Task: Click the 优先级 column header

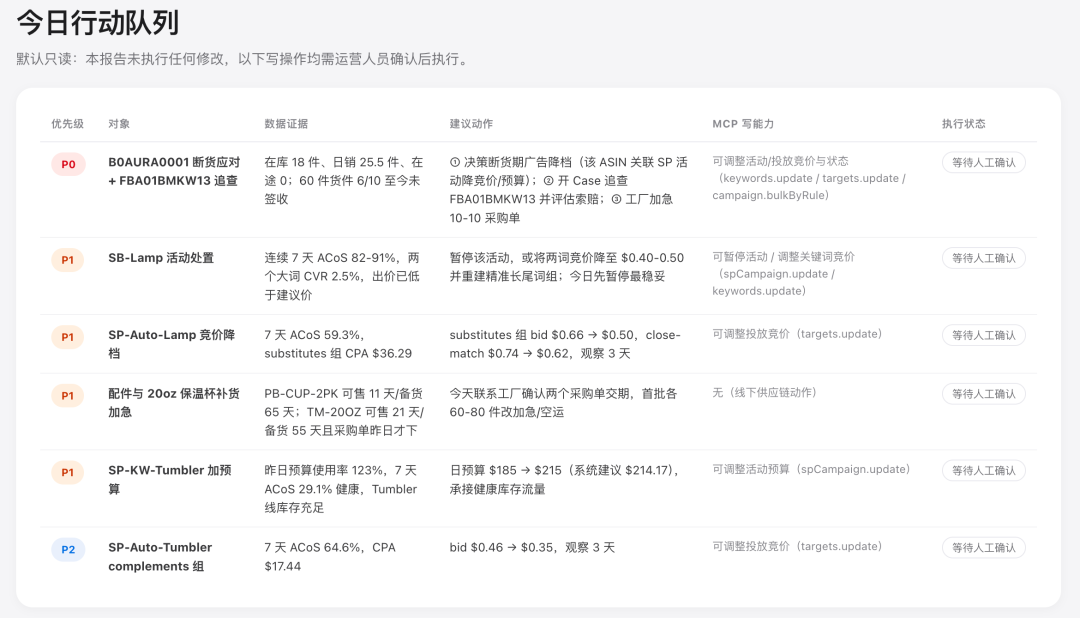Action: click(68, 124)
